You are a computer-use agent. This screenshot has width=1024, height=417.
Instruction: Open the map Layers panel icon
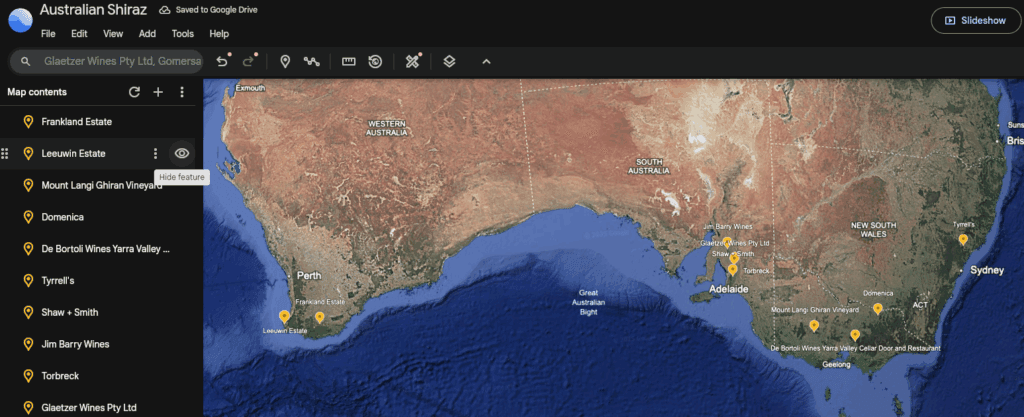pyautogui.click(x=449, y=61)
